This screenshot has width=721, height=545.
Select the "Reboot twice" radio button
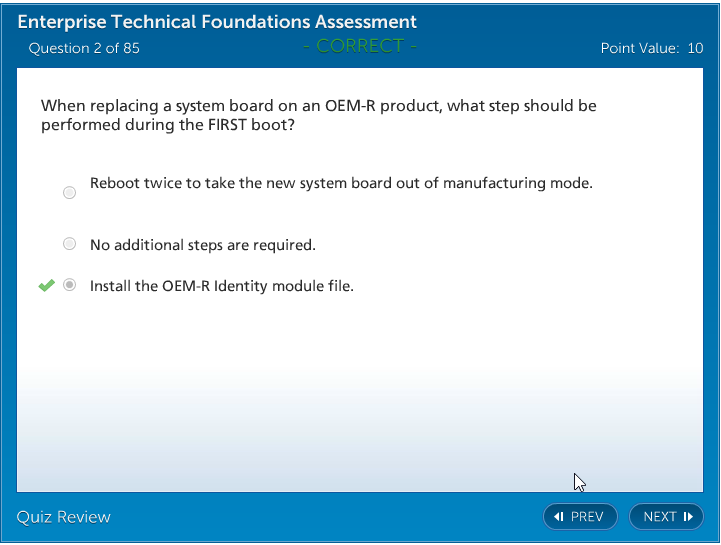(x=69, y=192)
